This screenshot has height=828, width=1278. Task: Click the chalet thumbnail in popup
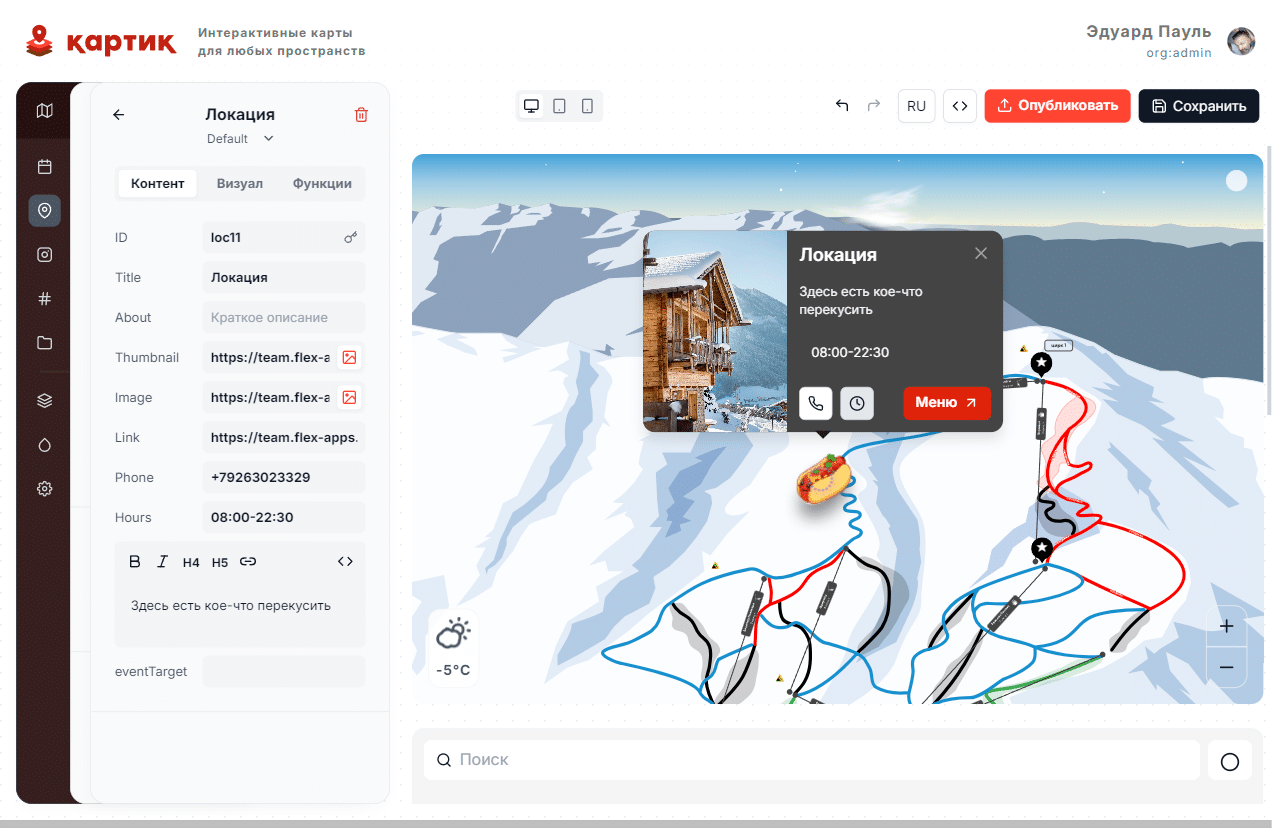point(715,332)
